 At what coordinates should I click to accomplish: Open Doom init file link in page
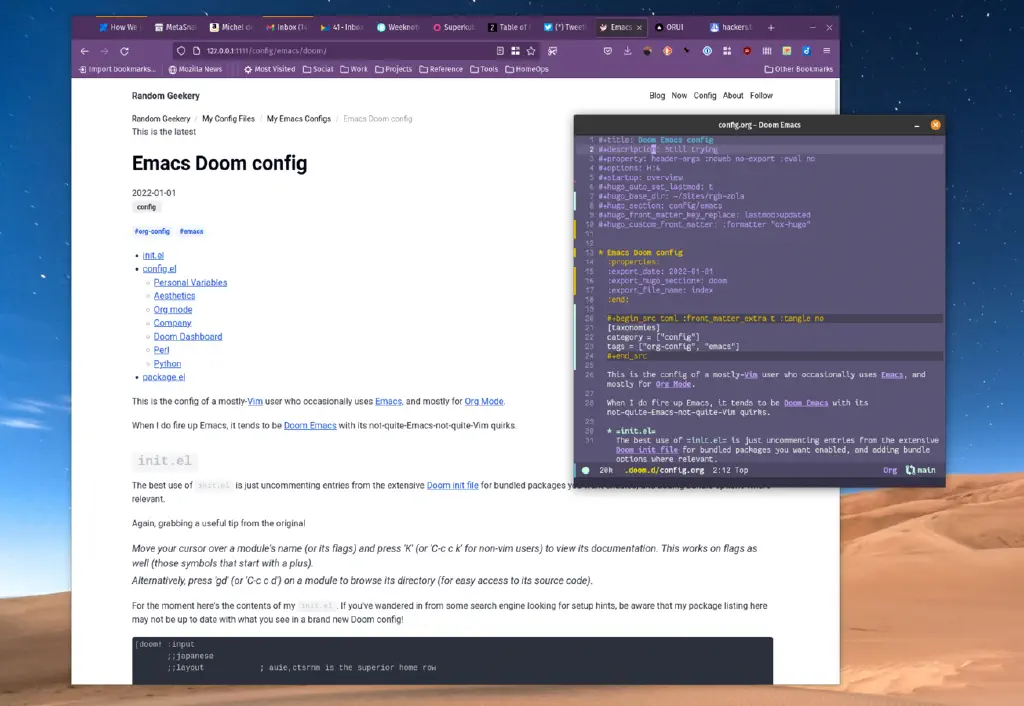(453, 485)
